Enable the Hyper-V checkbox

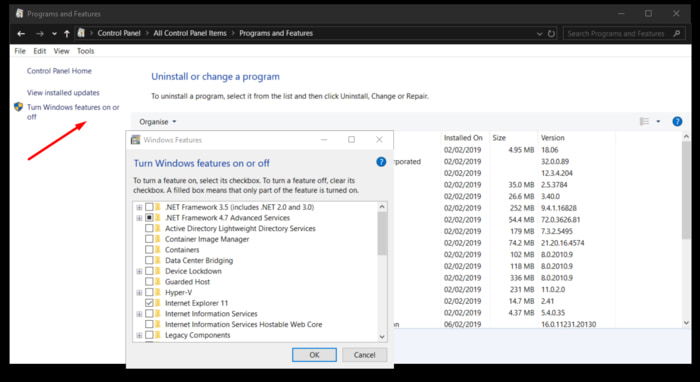point(149,292)
